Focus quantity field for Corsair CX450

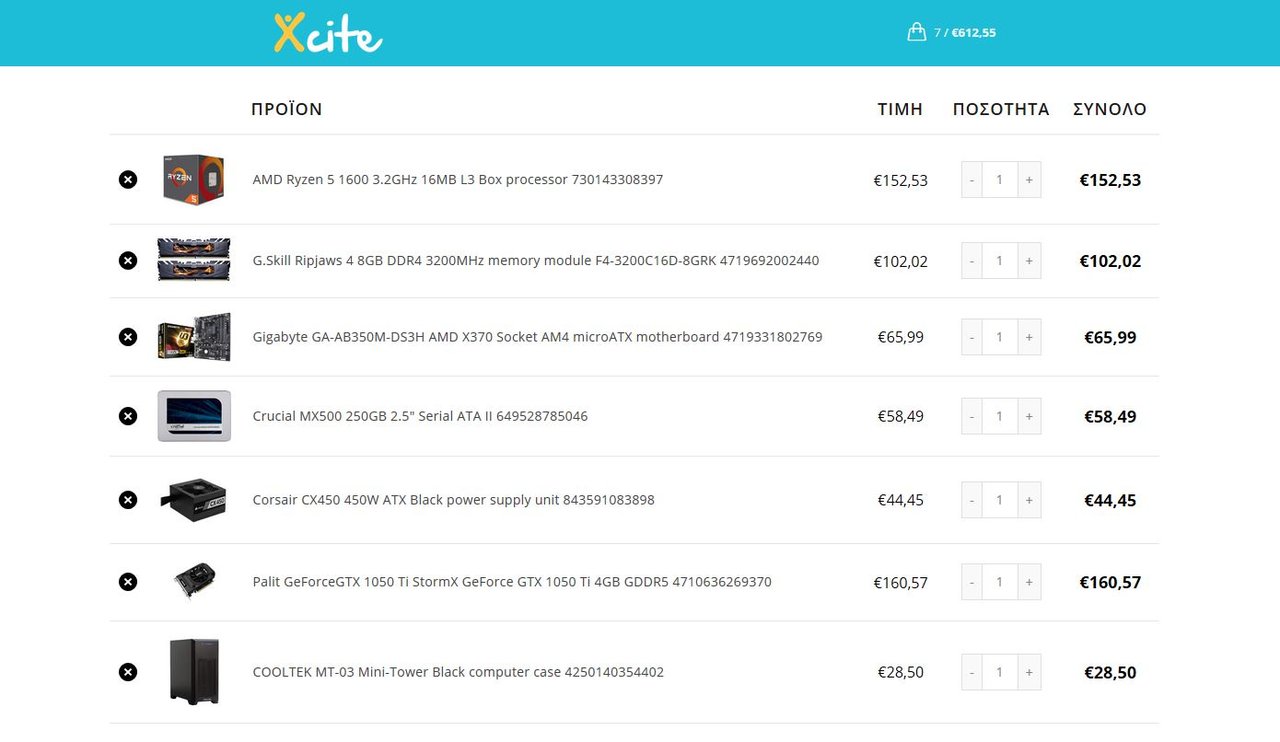(x=1000, y=500)
